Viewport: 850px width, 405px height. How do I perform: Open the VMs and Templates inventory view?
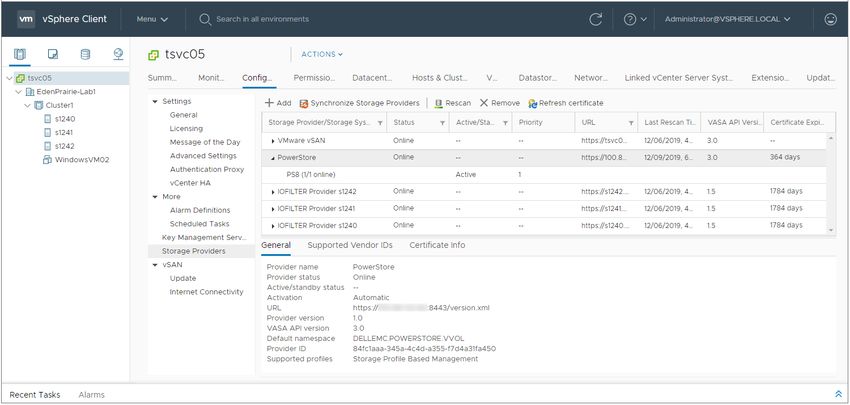coord(53,54)
